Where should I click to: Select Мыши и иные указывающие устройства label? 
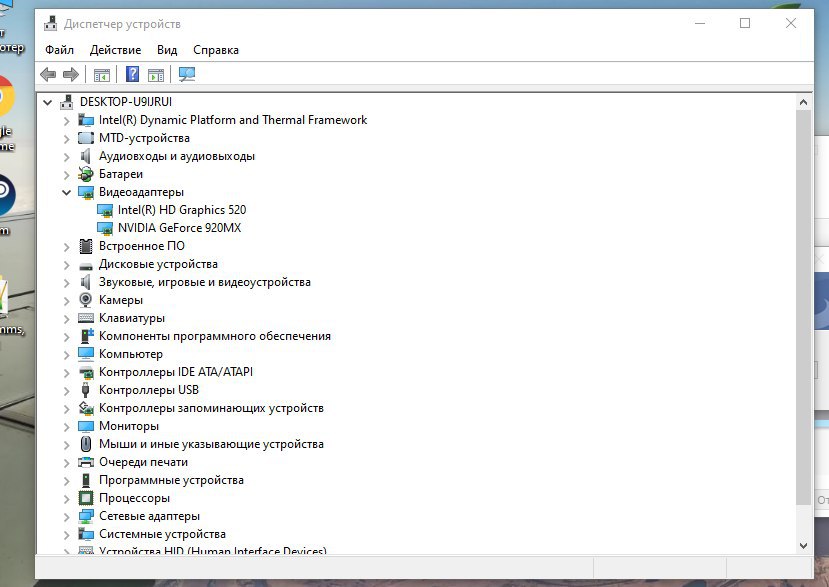click(211, 444)
